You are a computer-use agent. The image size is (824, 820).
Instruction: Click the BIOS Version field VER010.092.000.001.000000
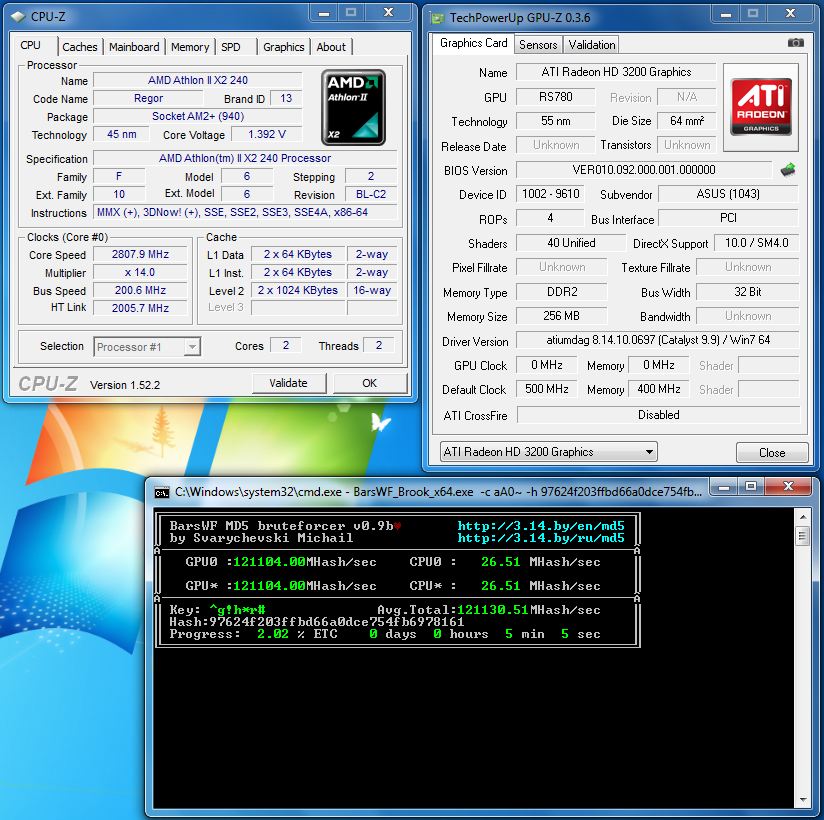coord(644,170)
